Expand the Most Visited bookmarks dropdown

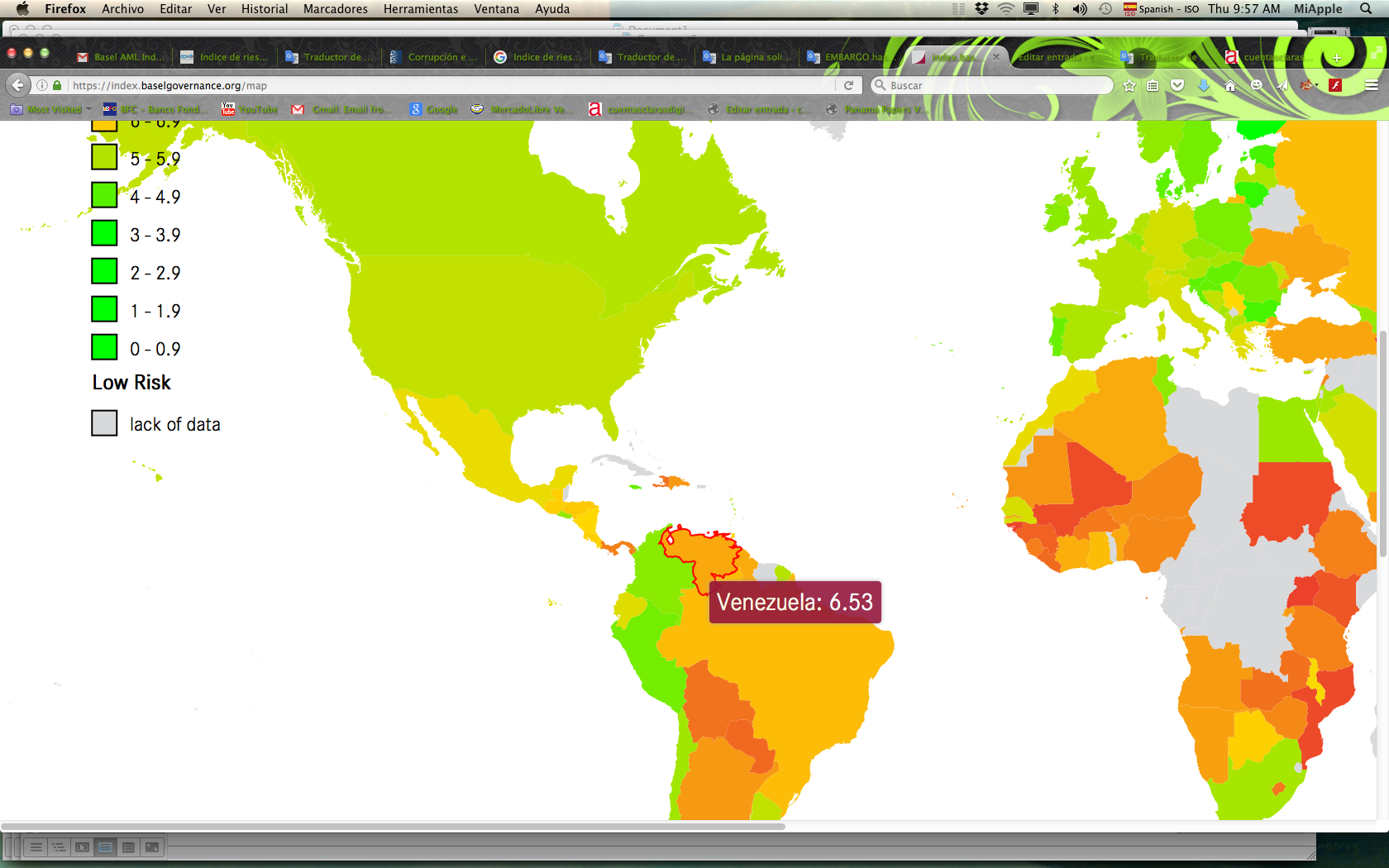(x=88, y=109)
